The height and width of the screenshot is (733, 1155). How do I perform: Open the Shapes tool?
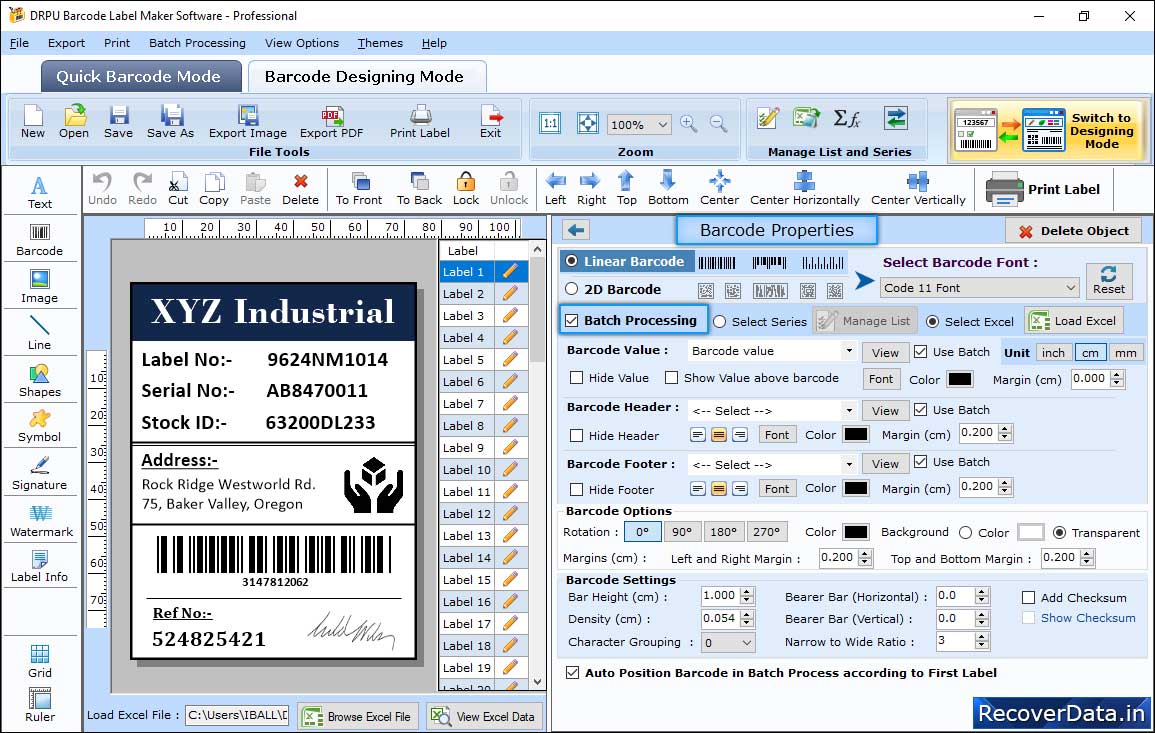pos(40,380)
